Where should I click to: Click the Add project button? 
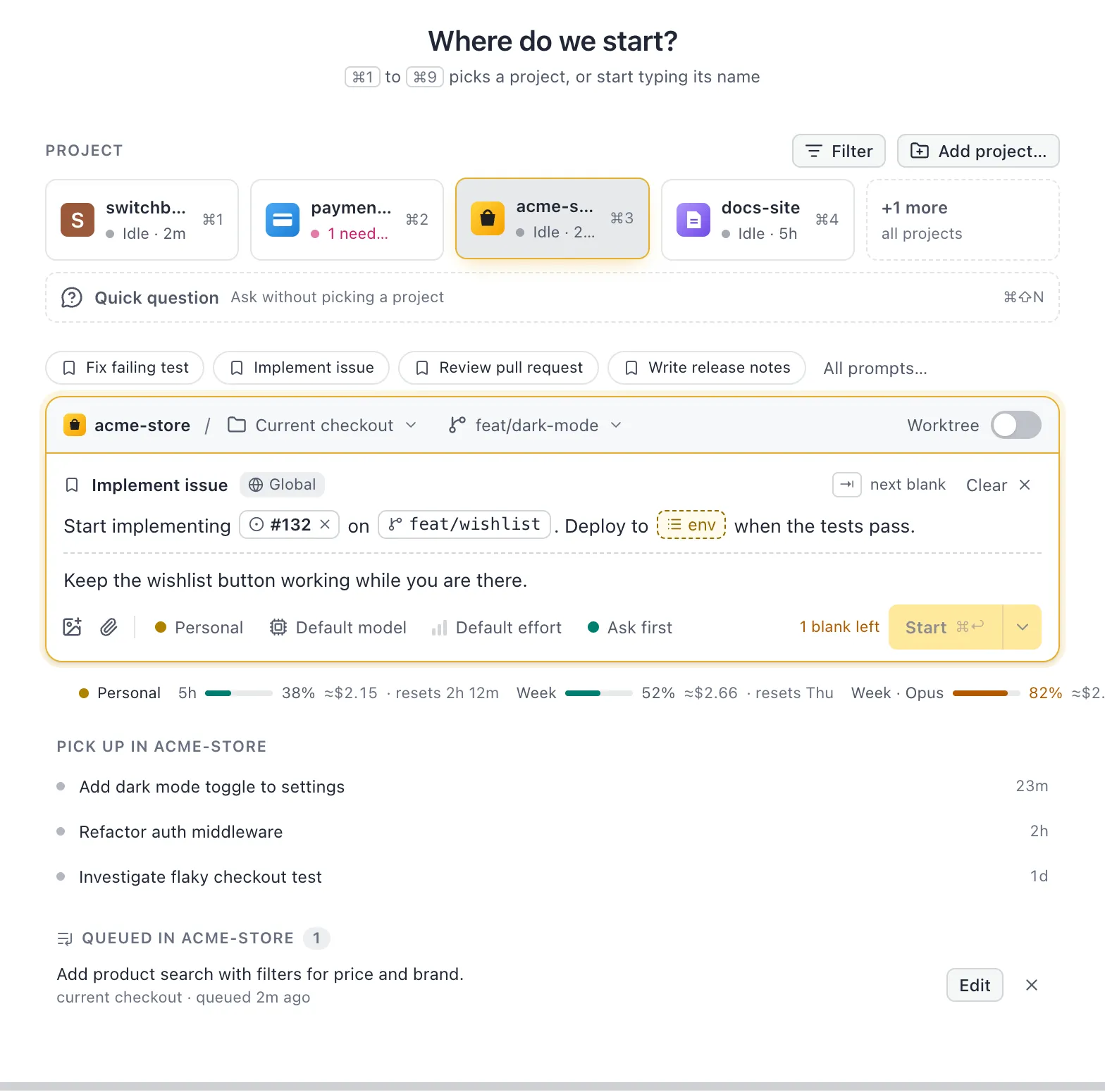point(978,151)
